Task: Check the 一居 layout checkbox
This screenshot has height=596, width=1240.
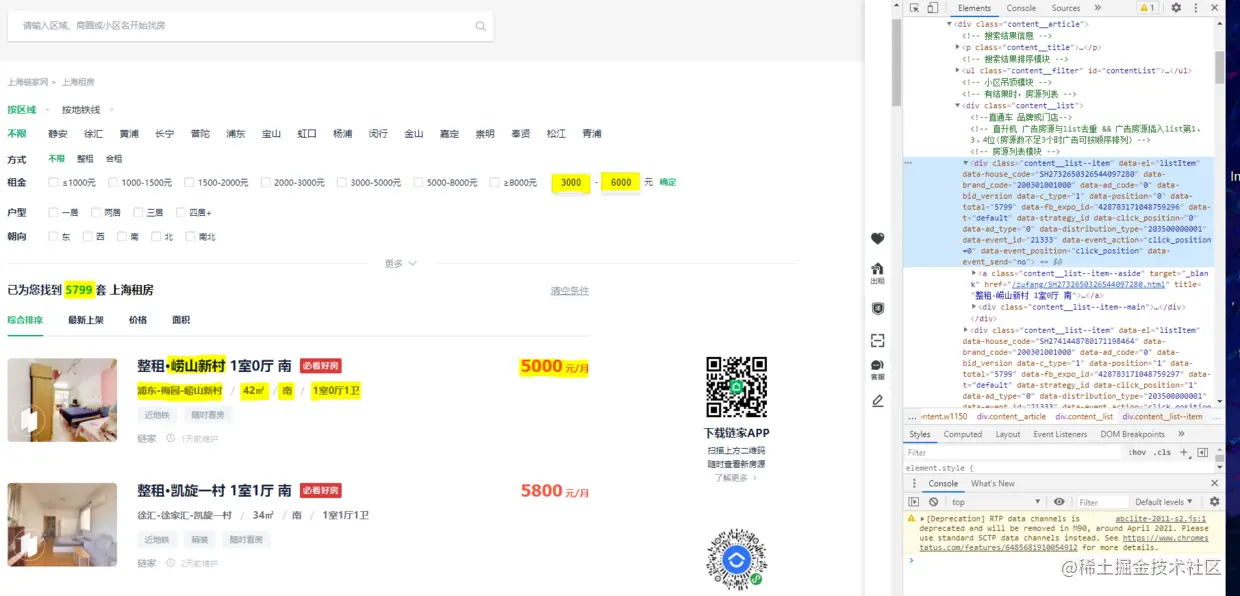Action: pos(54,212)
